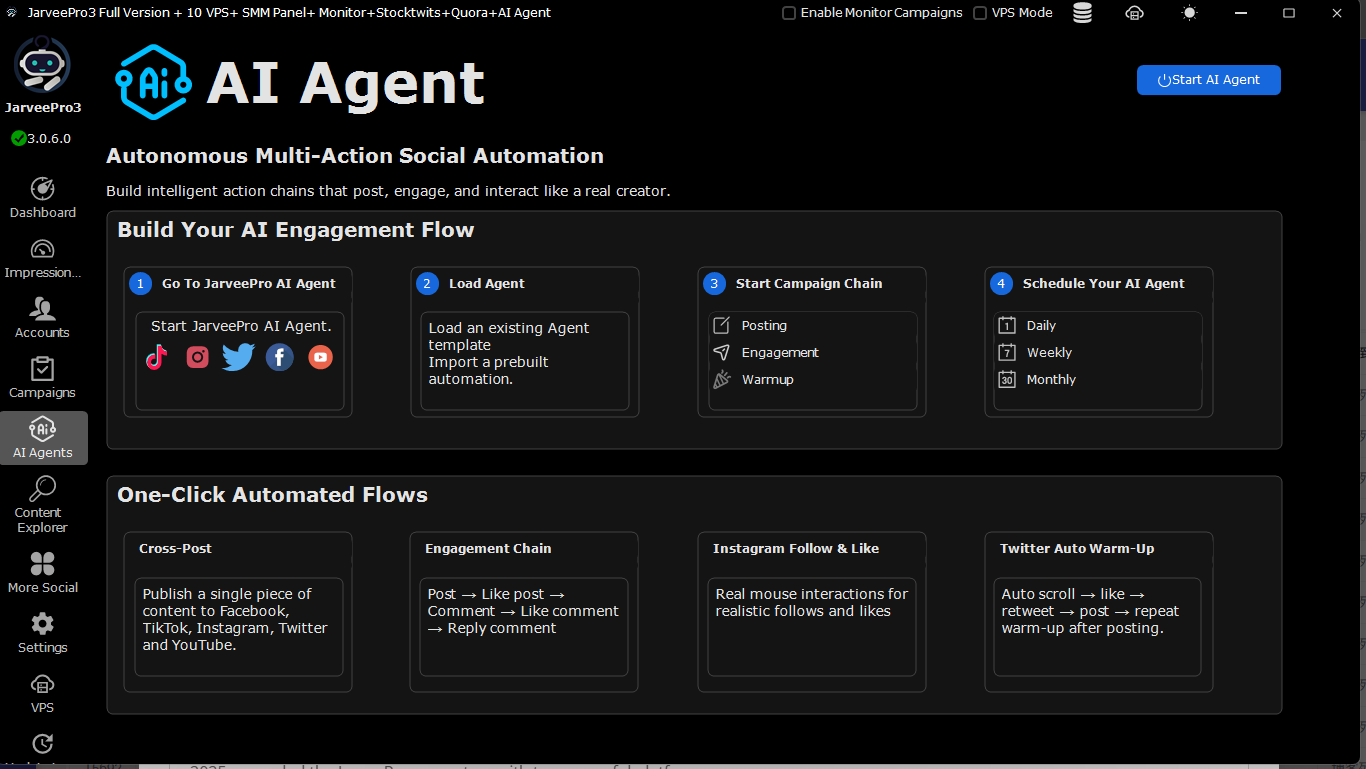Toggle the light/dark theme sun icon
Image resolution: width=1366 pixels, height=769 pixels.
tap(1189, 13)
